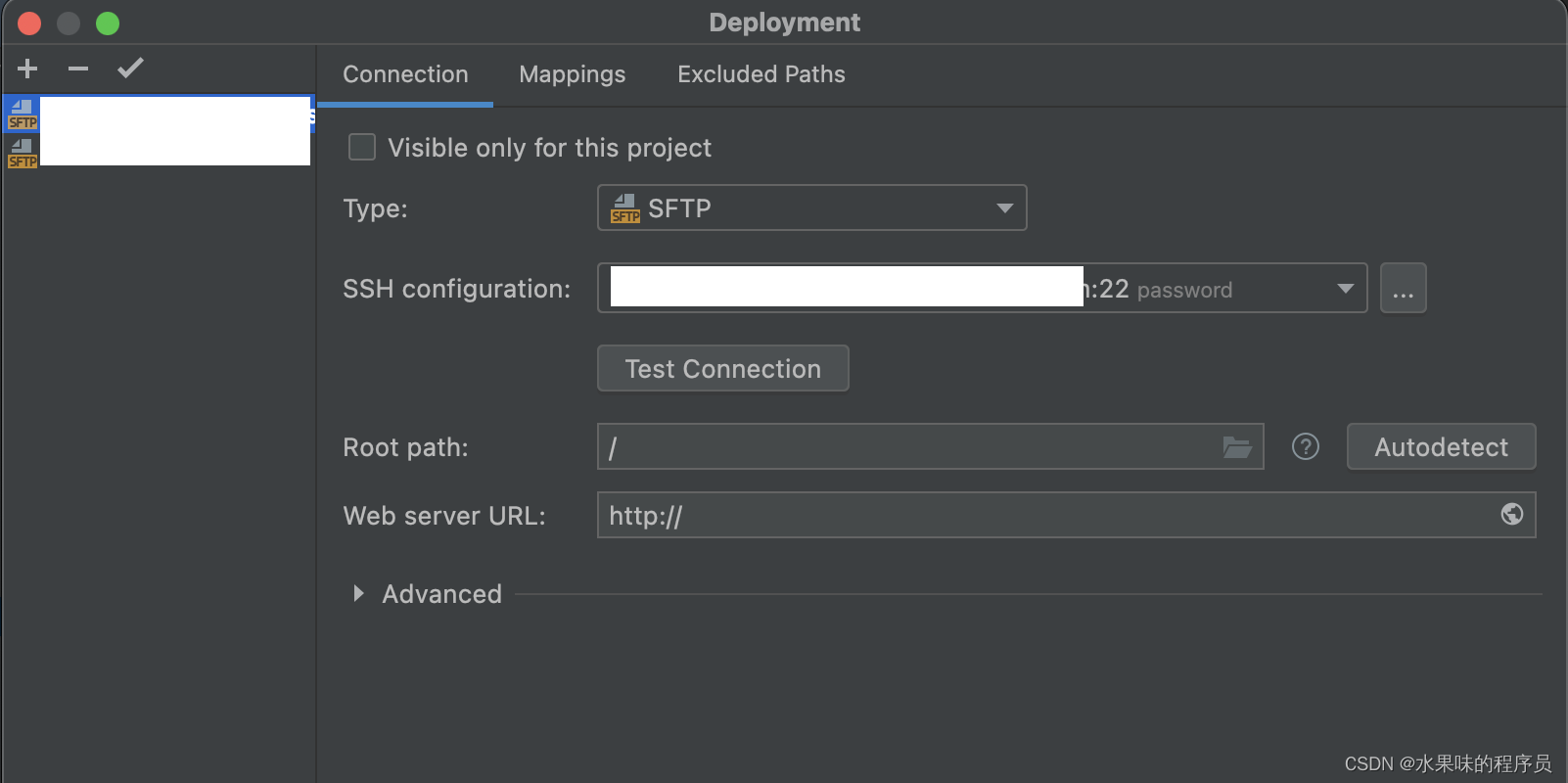Mark server as default with checkmark icon
The image size is (1568, 783).
pyautogui.click(x=130, y=69)
